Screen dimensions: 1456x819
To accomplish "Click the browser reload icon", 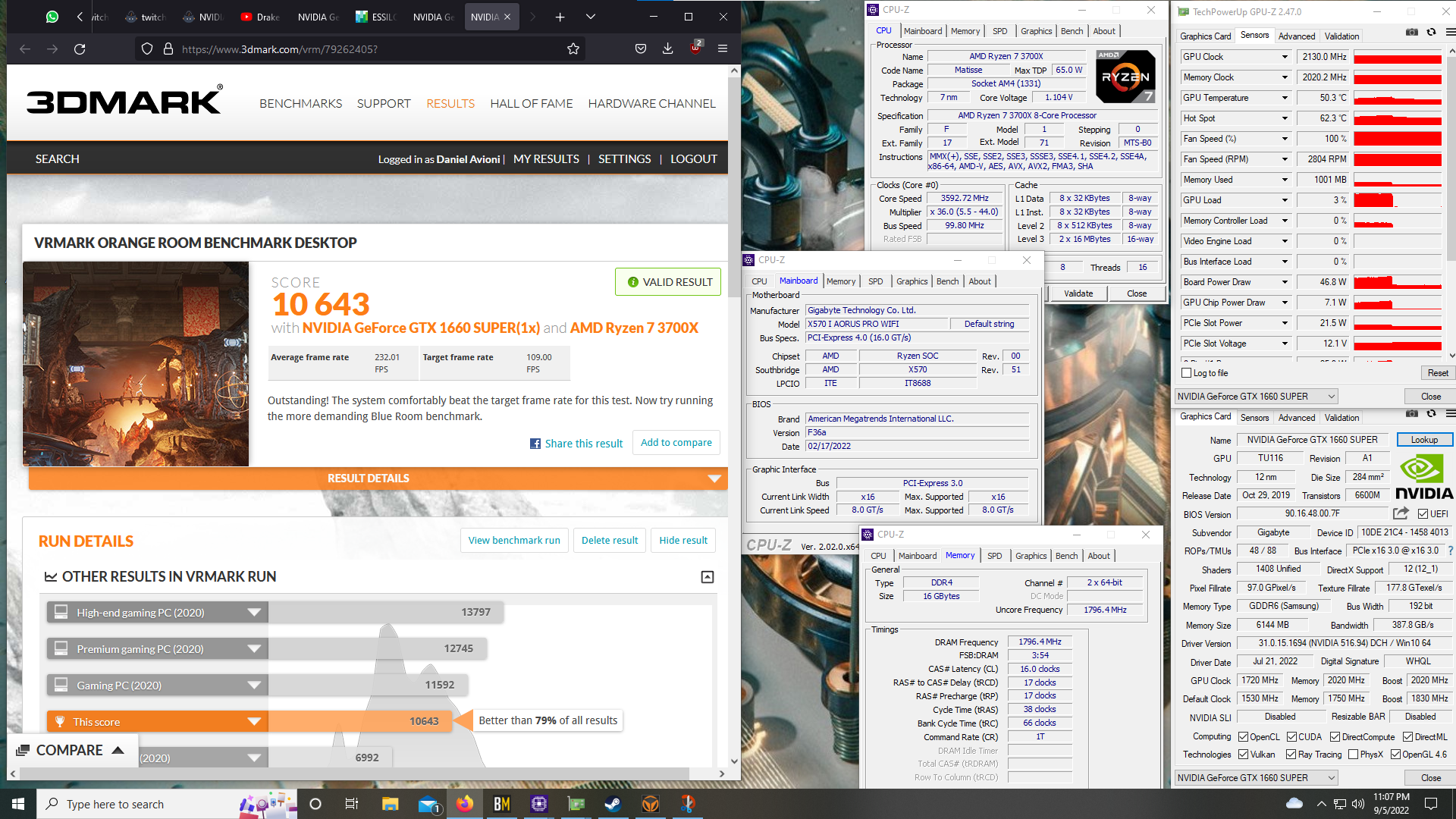I will pyautogui.click(x=80, y=49).
